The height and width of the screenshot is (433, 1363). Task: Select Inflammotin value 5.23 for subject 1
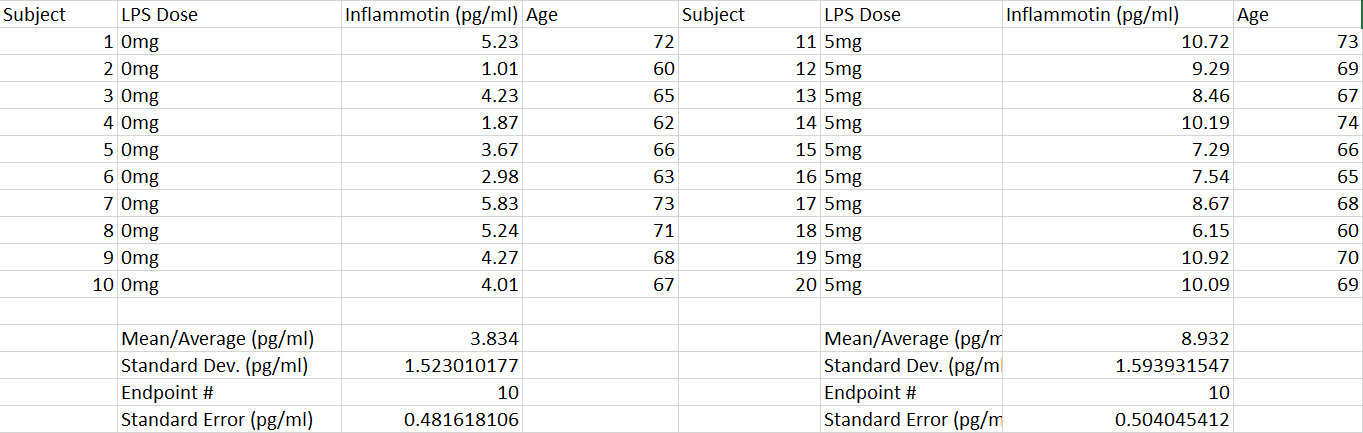click(x=432, y=42)
